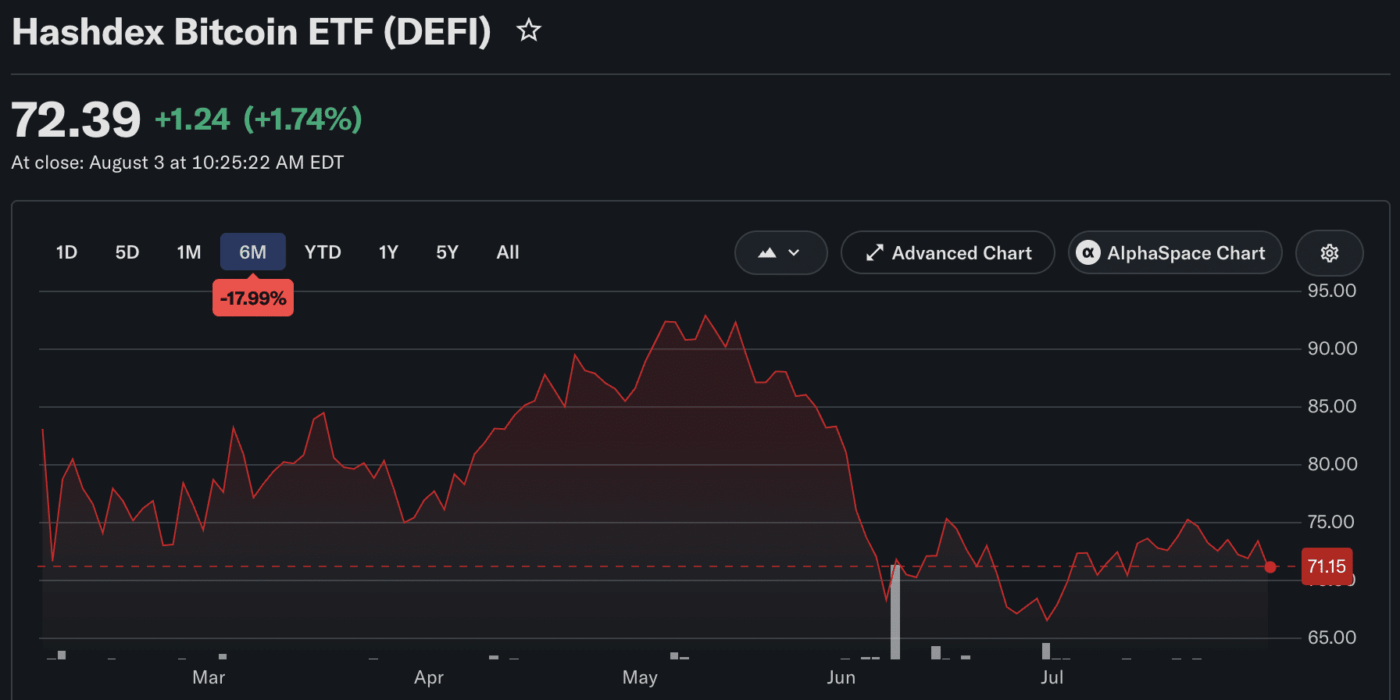
Task: Click the tall June volume bar
Action: point(895,612)
